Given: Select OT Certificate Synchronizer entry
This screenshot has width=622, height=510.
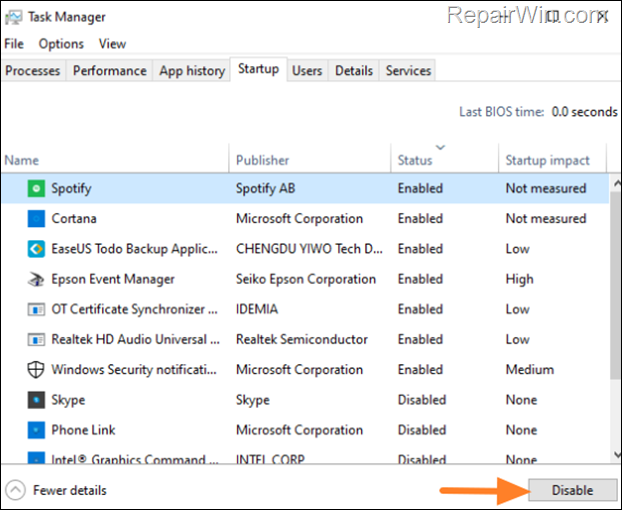Looking at the screenshot, I should coord(134,309).
